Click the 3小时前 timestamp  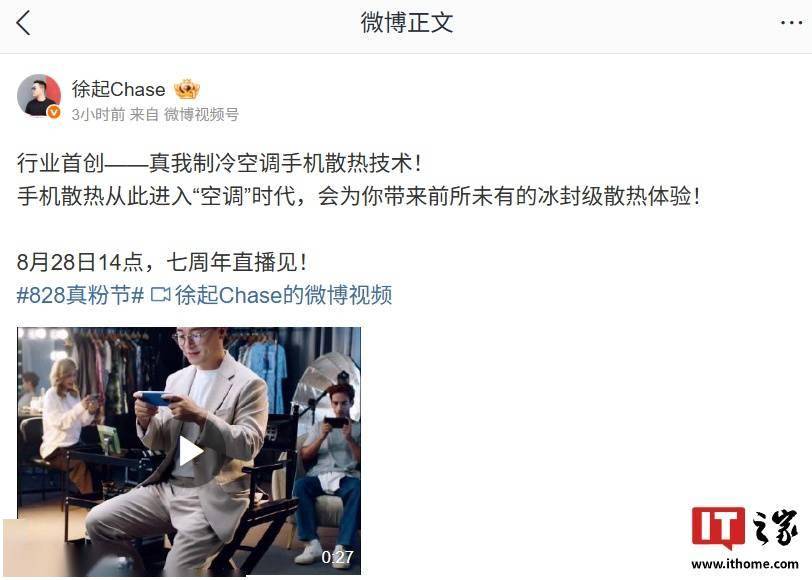click(98, 114)
